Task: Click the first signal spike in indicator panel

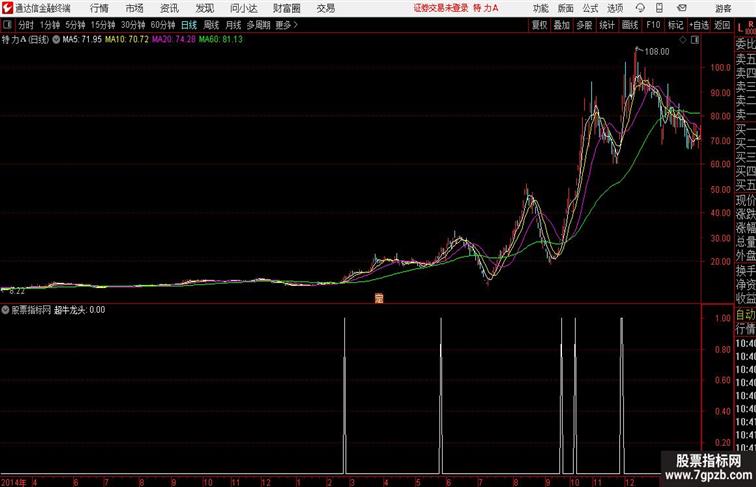Action: pyautogui.click(x=345, y=395)
